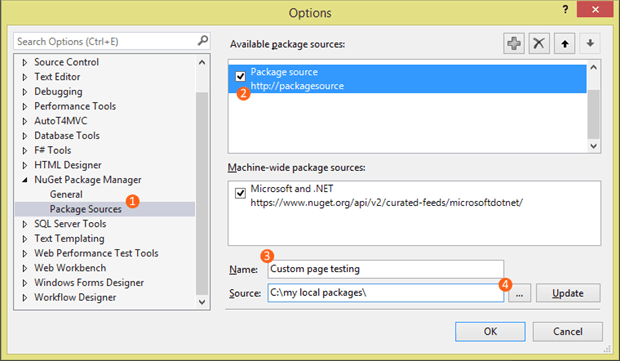620x361 pixels.
Task: Click the nuget.org curated-feeds URL text
Action: point(386,202)
